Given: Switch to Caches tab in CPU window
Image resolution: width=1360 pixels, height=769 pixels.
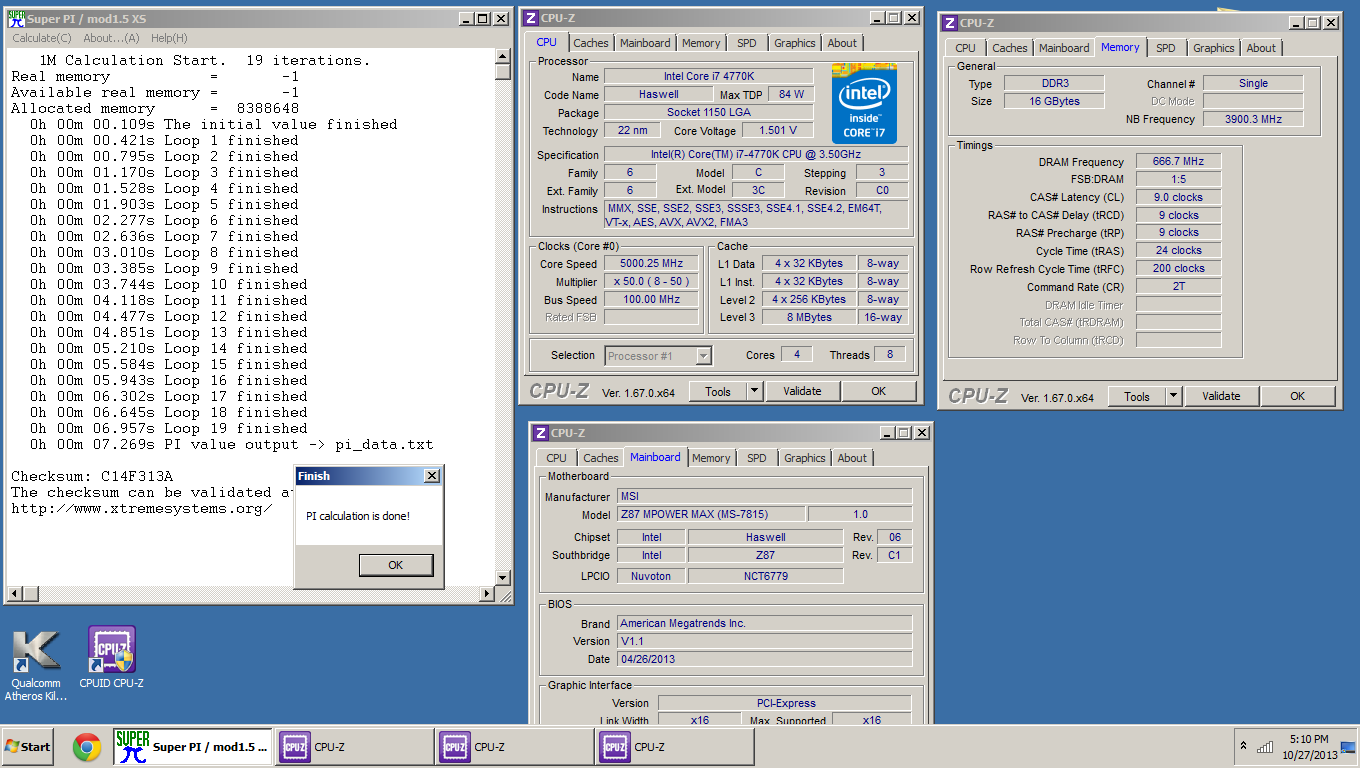Looking at the screenshot, I should [590, 43].
